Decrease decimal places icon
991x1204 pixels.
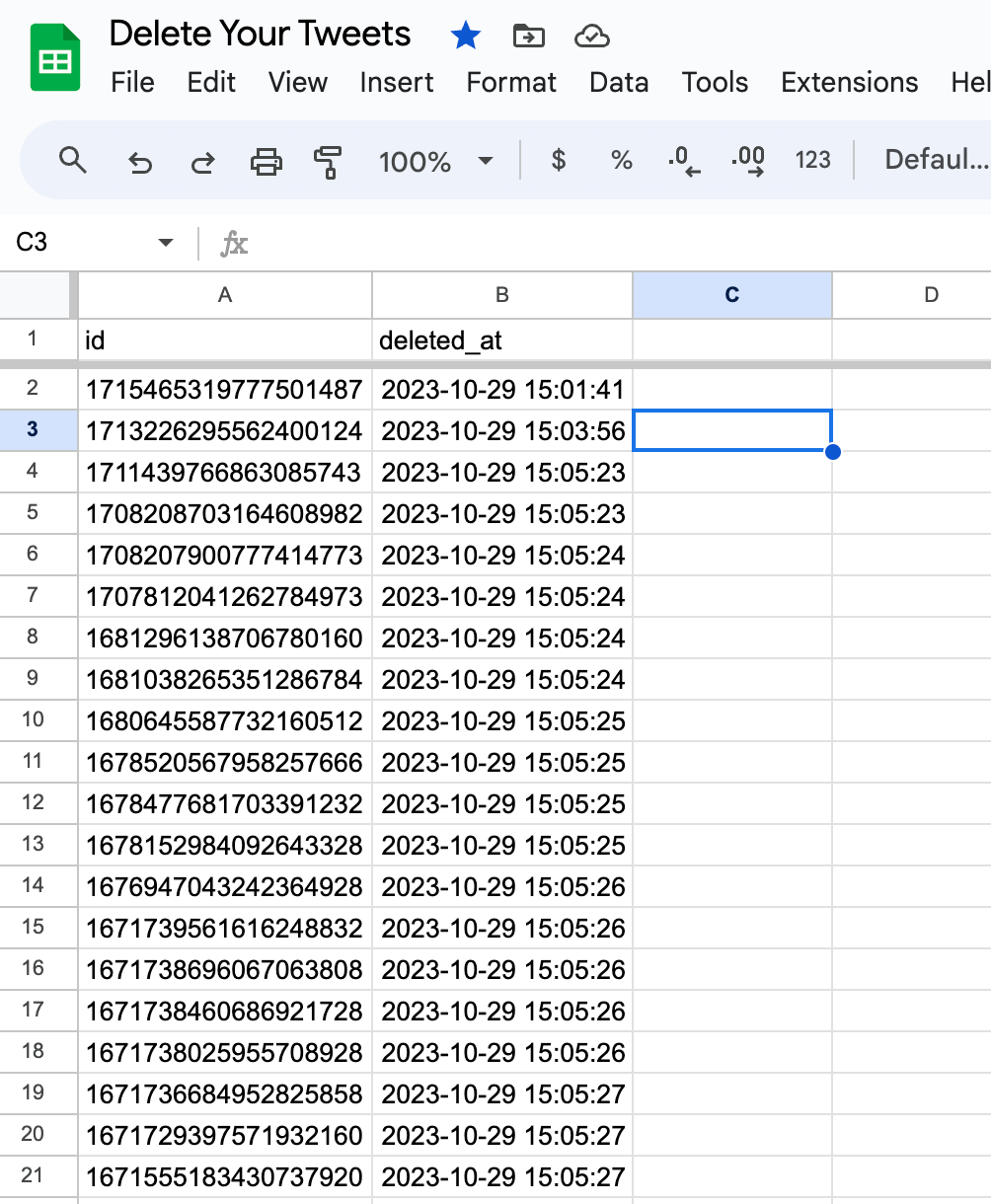tap(684, 161)
